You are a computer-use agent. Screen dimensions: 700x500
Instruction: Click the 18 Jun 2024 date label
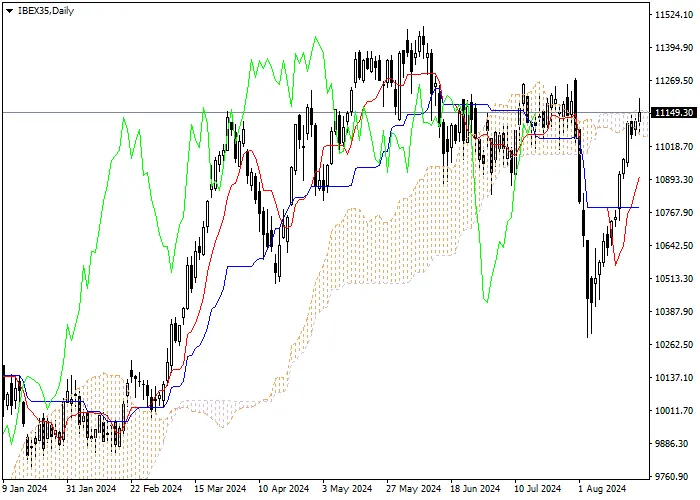pos(475,488)
